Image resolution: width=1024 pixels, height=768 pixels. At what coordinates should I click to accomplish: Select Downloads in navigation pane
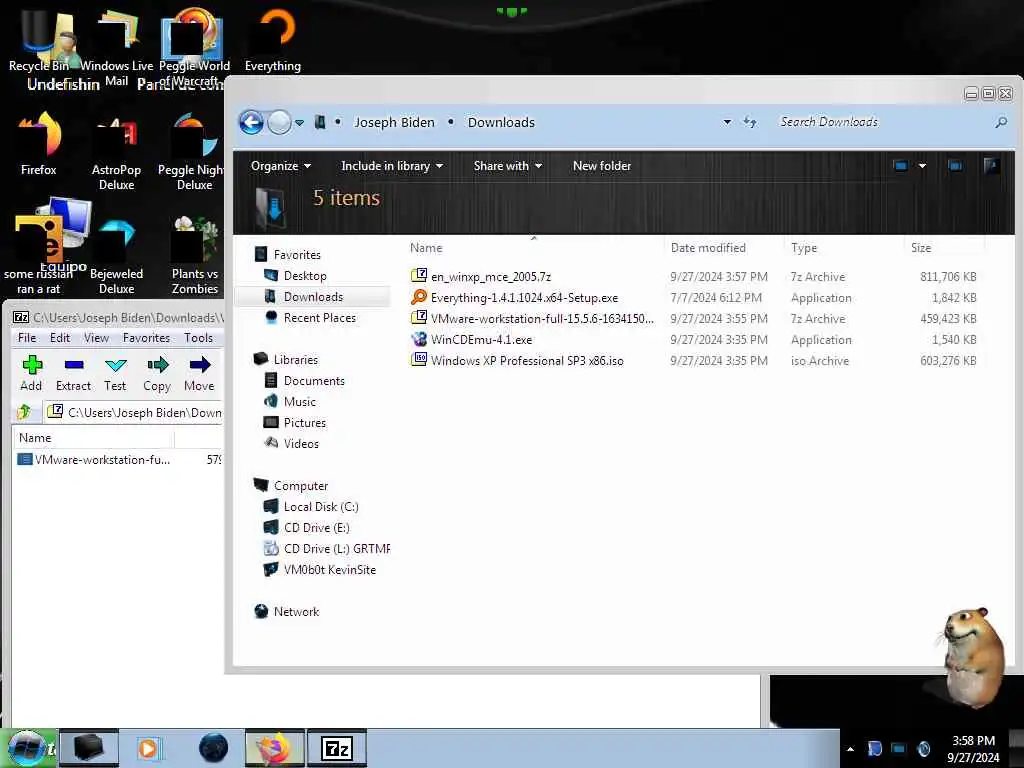tap(313, 296)
